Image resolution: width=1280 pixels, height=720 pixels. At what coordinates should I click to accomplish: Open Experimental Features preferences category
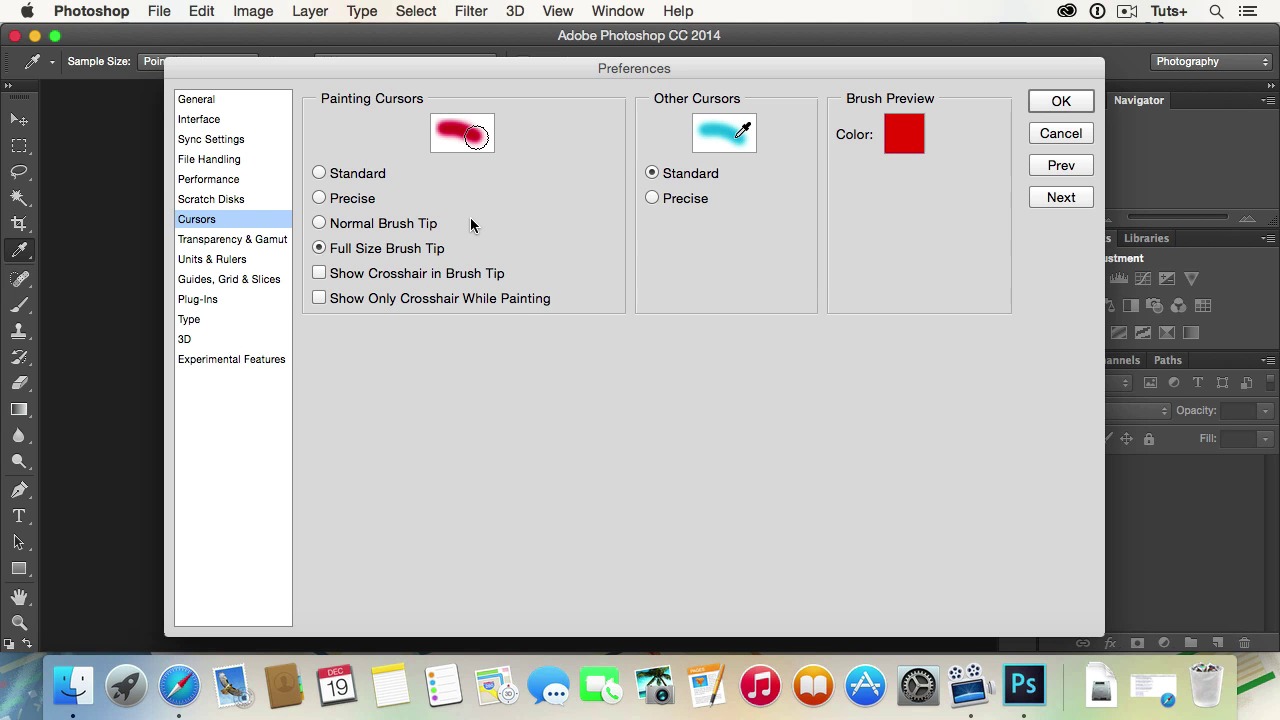(x=233, y=359)
